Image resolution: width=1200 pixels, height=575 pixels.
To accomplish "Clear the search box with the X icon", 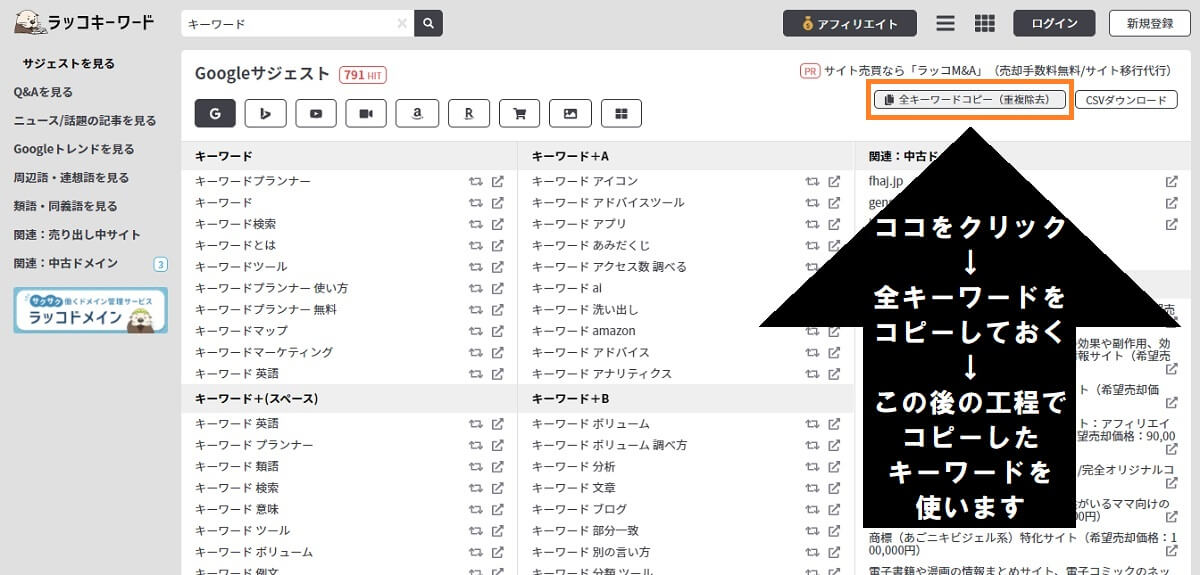I will click(402, 23).
